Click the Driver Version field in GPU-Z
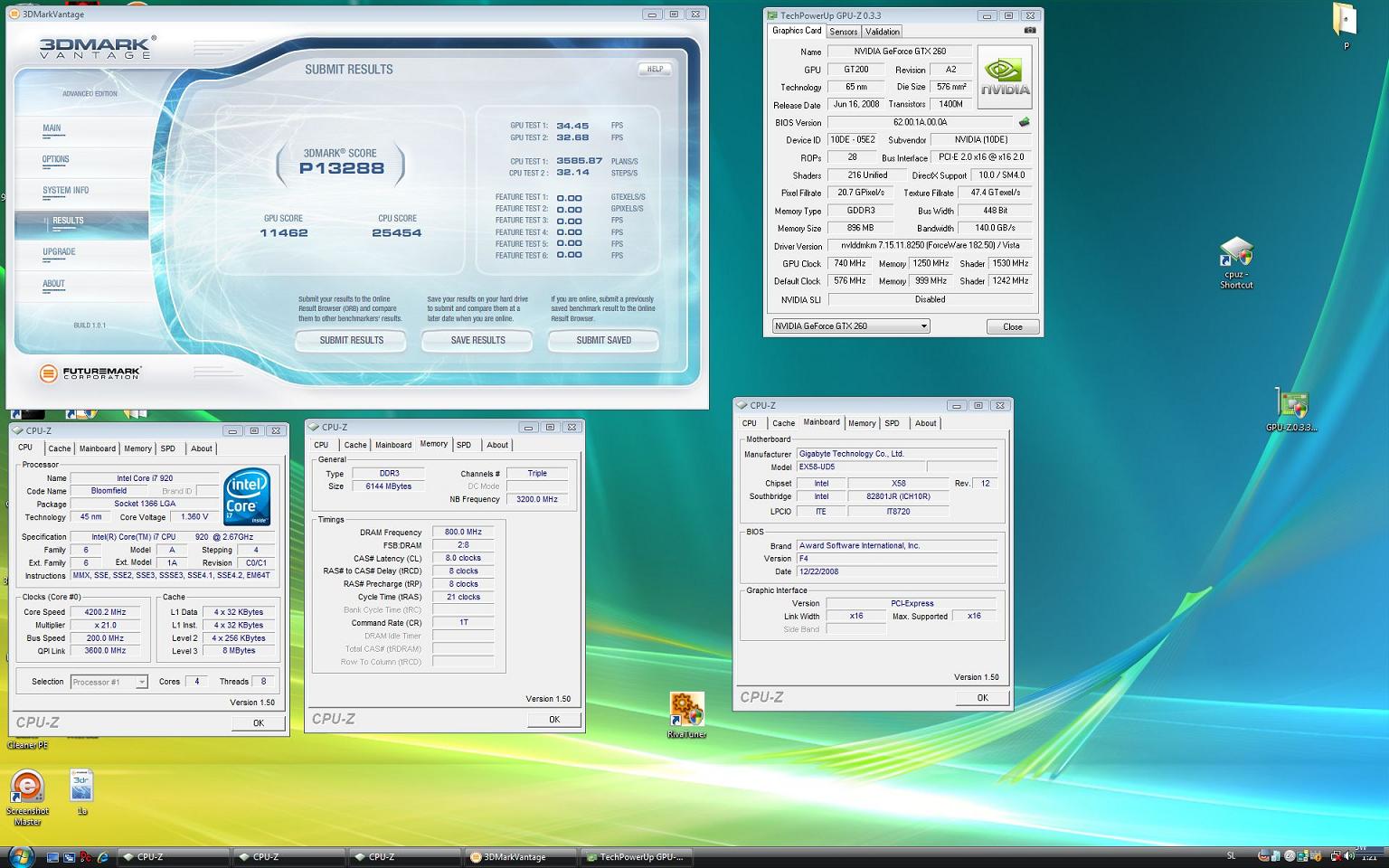 pyautogui.click(x=930, y=246)
